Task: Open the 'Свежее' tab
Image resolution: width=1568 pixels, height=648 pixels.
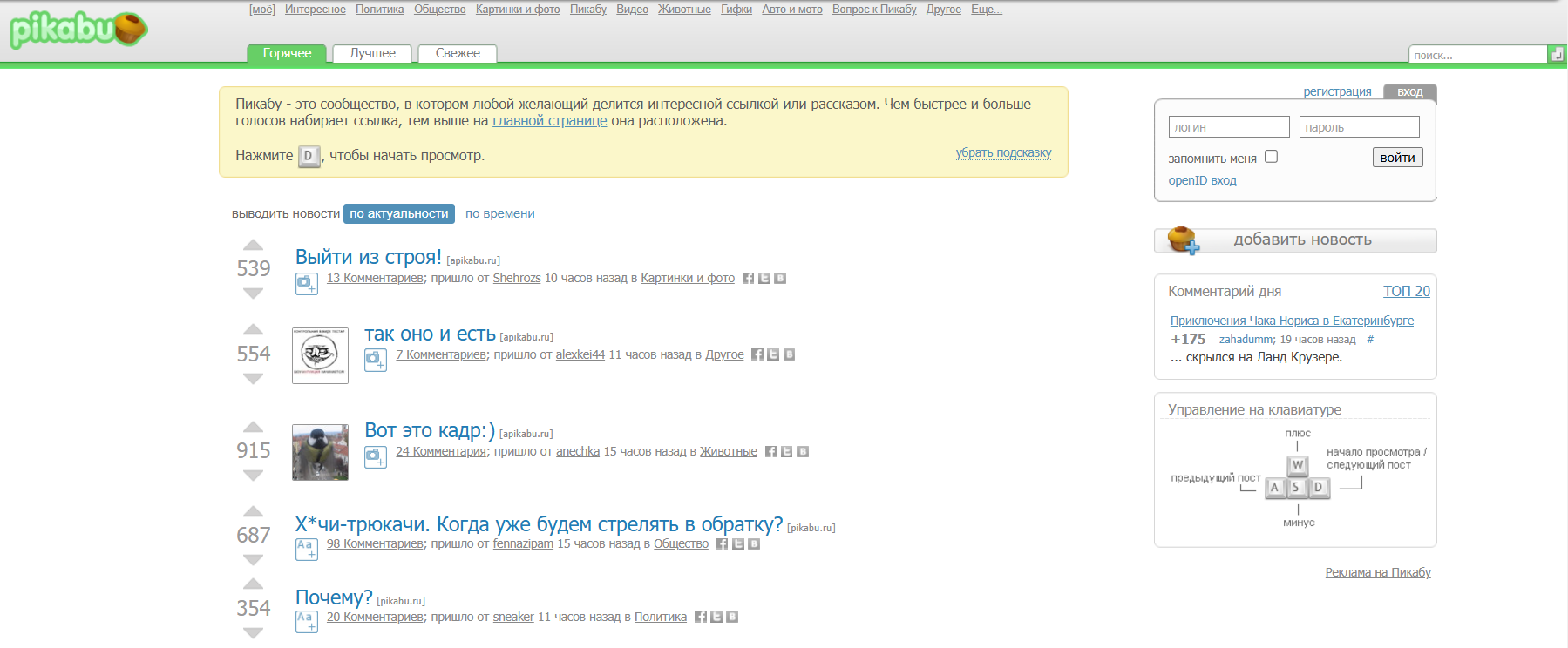Action: coord(458,54)
